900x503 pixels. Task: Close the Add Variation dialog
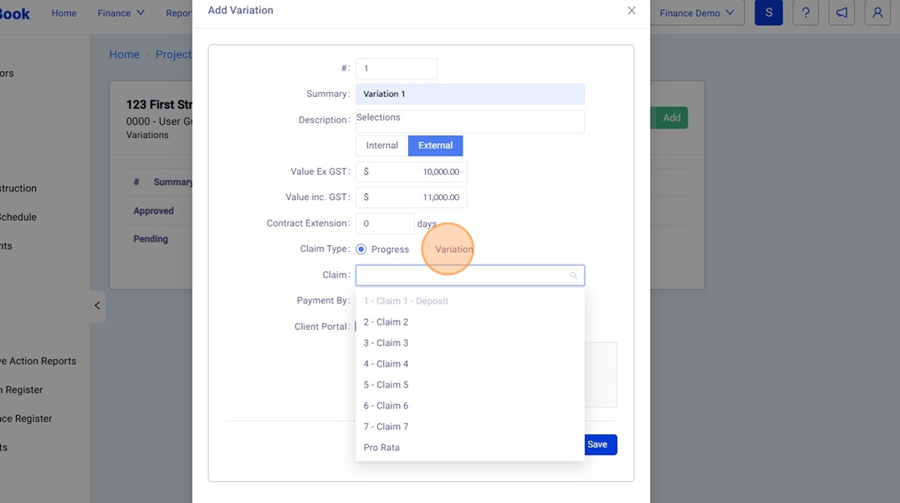click(x=631, y=11)
